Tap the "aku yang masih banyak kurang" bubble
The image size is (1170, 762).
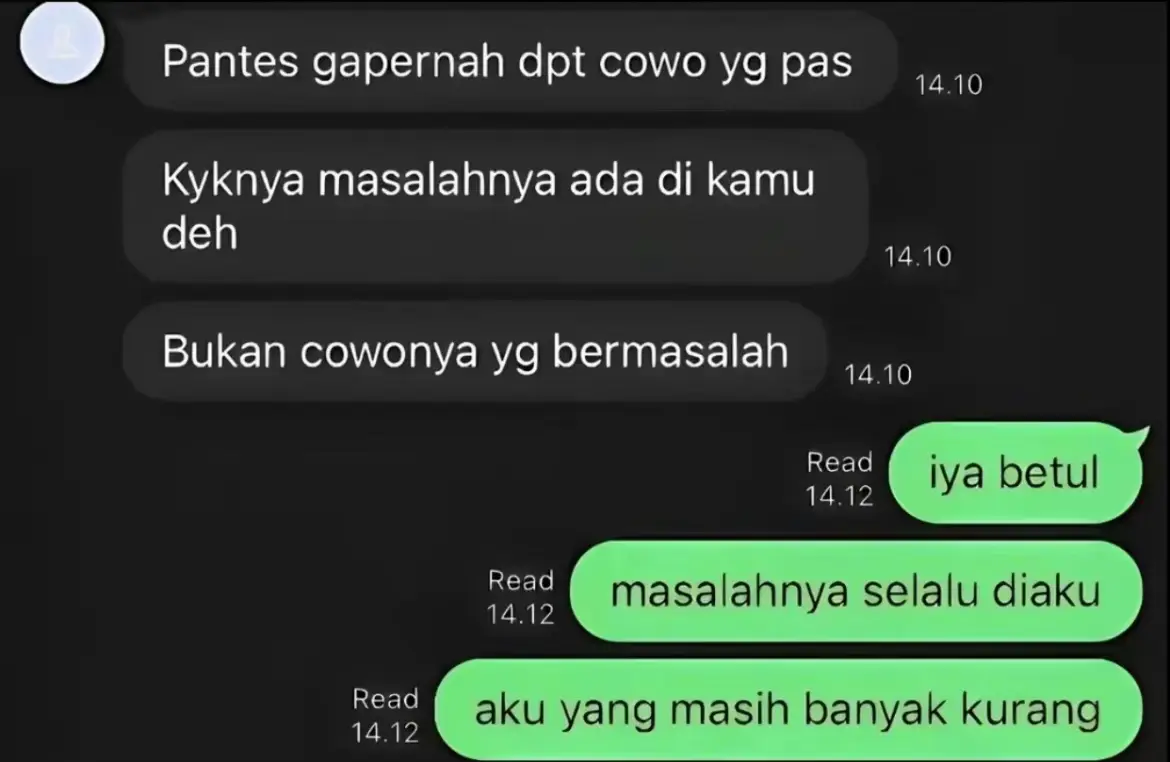tap(788, 710)
